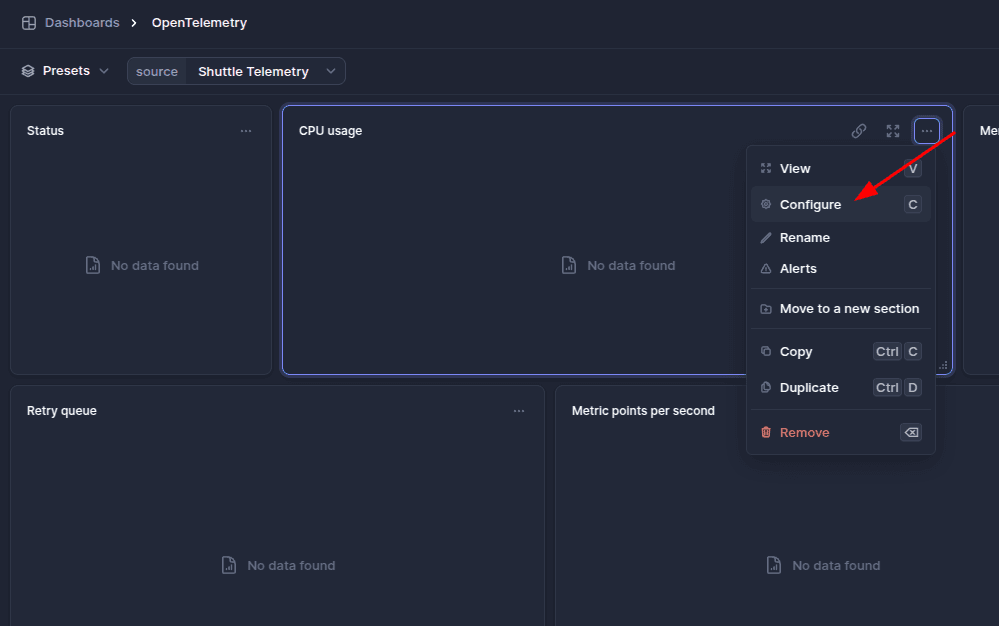The height and width of the screenshot is (626, 999).
Task: Open the Status panel options menu
Action: [x=246, y=131]
